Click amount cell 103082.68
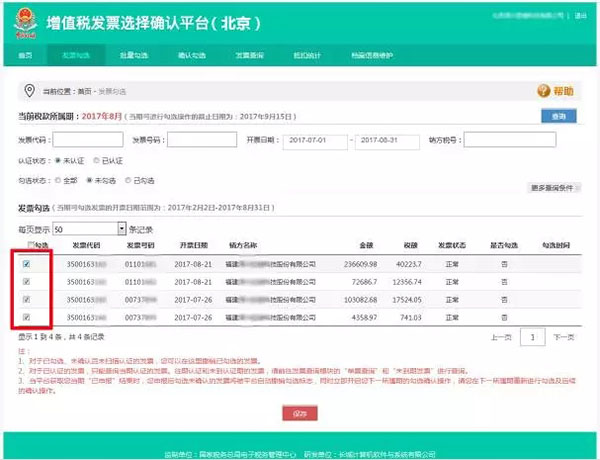Screen dimensions: 600x460 point(360,300)
